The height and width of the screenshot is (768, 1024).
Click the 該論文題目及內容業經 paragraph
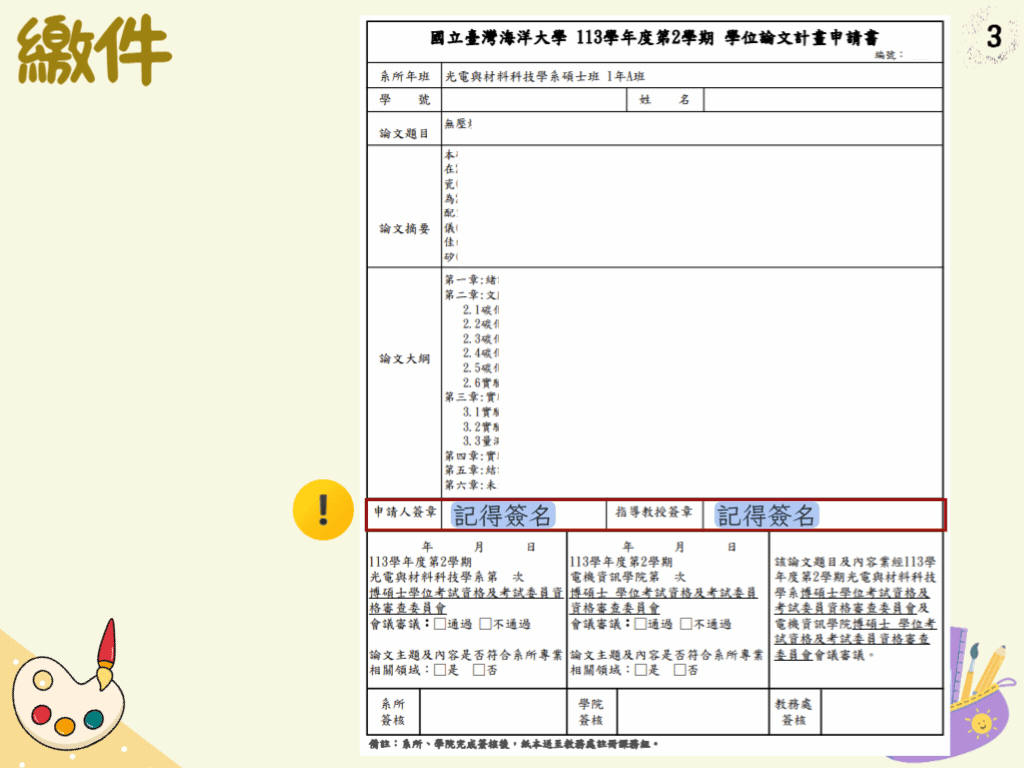tap(856, 608)
